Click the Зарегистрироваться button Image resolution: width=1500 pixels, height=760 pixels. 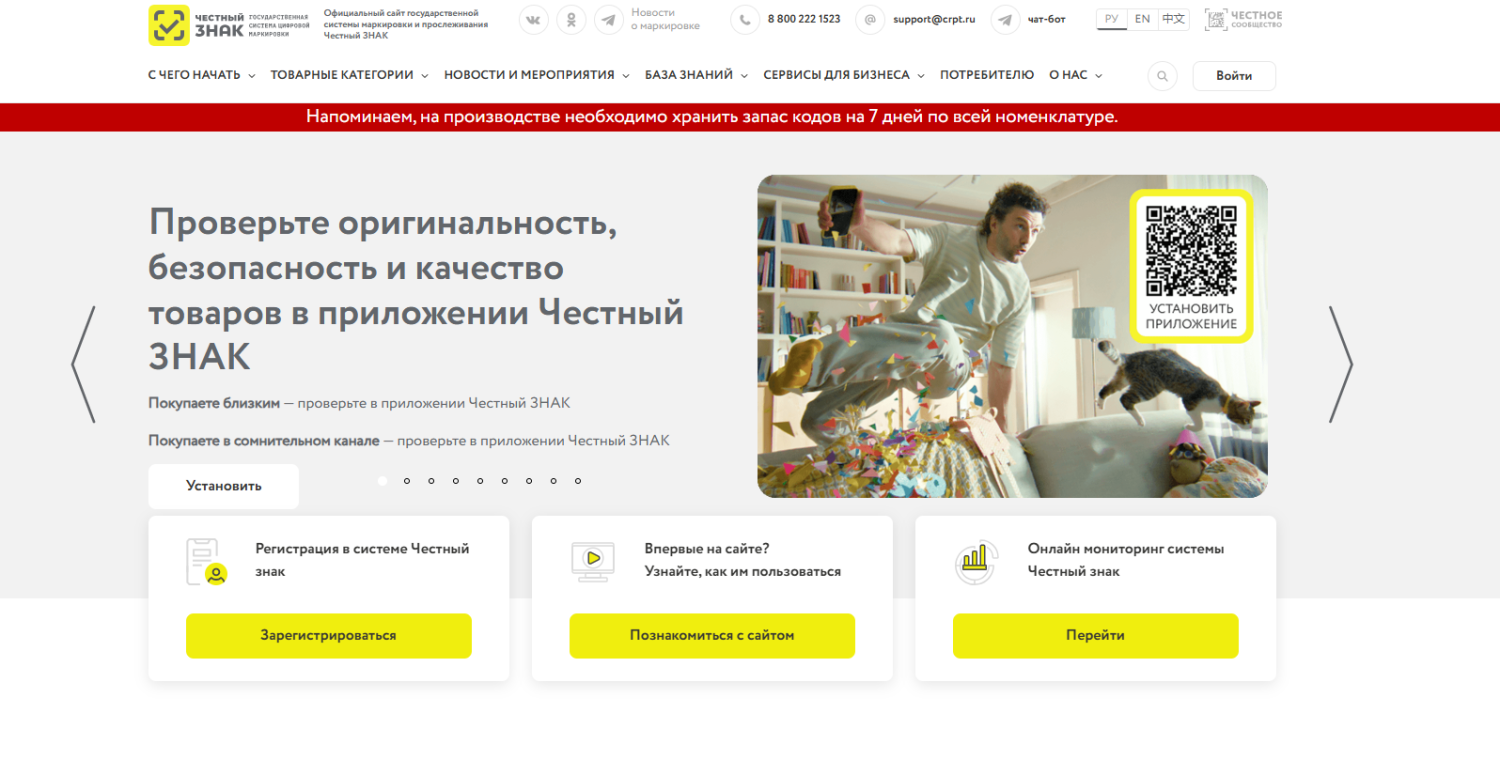pos(328,636)
